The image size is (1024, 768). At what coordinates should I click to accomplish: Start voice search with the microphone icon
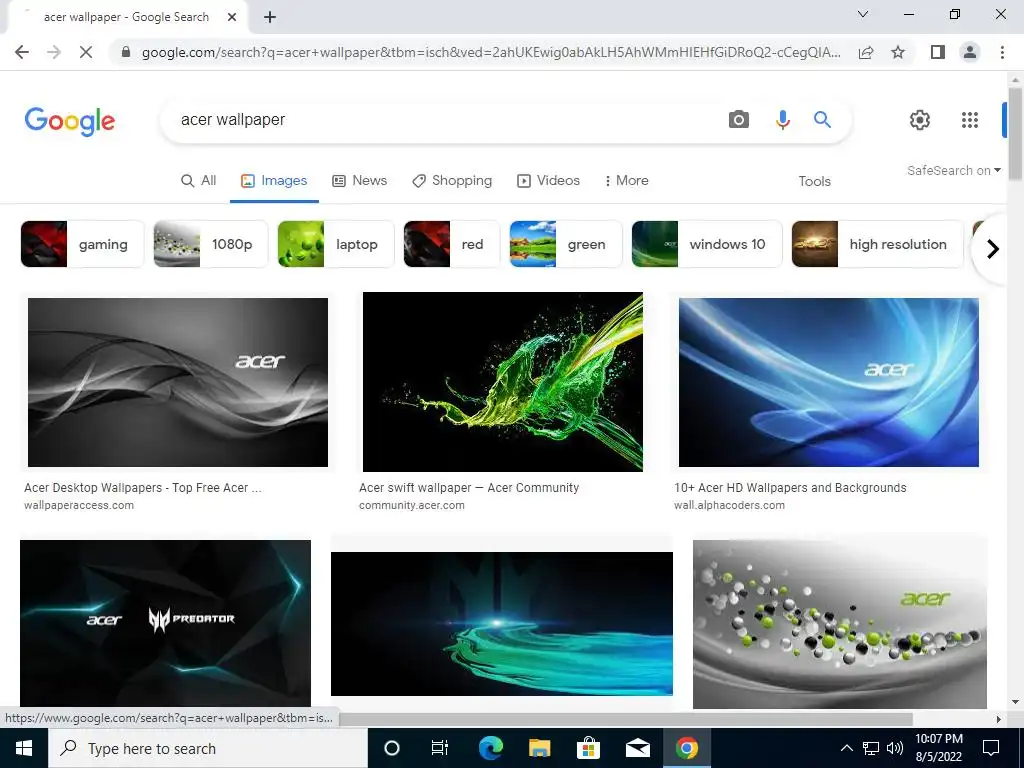[x=782, y=120]
